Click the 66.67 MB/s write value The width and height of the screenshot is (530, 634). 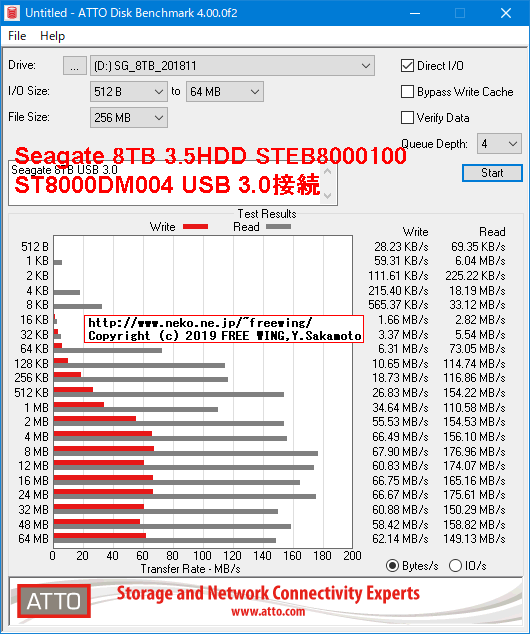[400, 495]
